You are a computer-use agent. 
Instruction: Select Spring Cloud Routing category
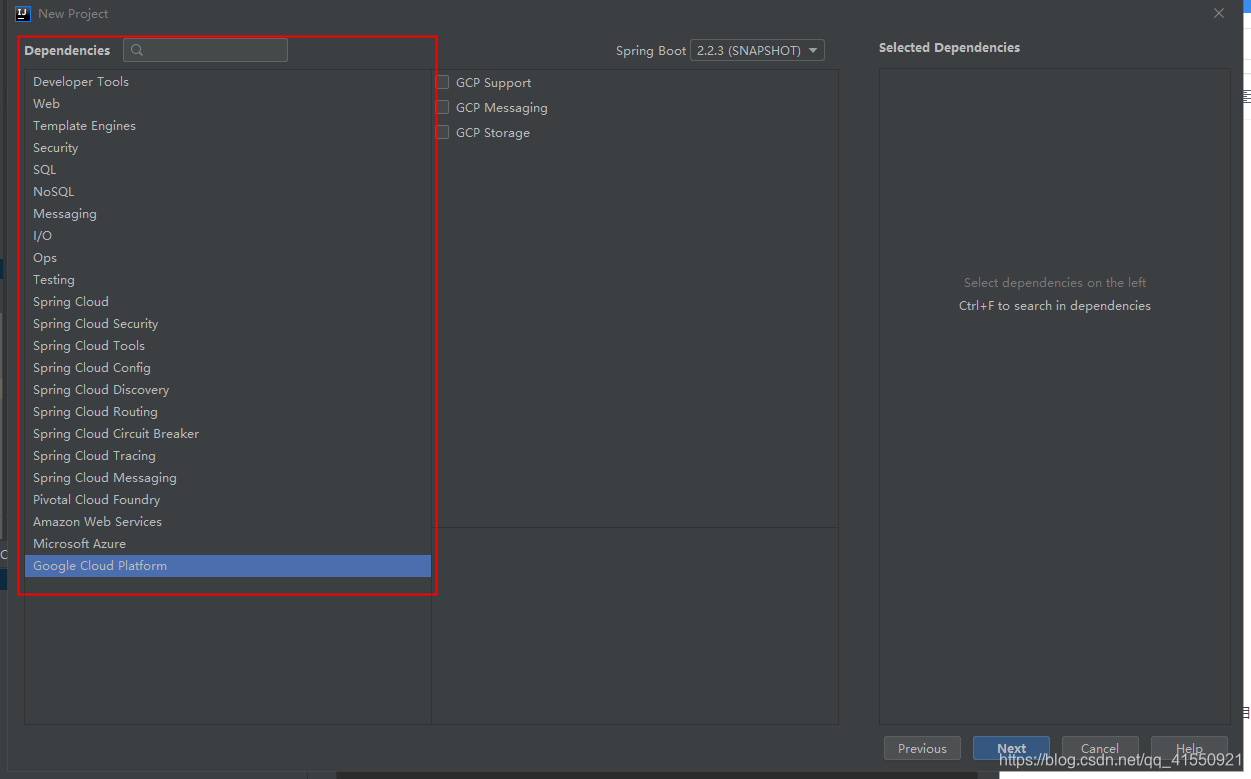(228, 412)
